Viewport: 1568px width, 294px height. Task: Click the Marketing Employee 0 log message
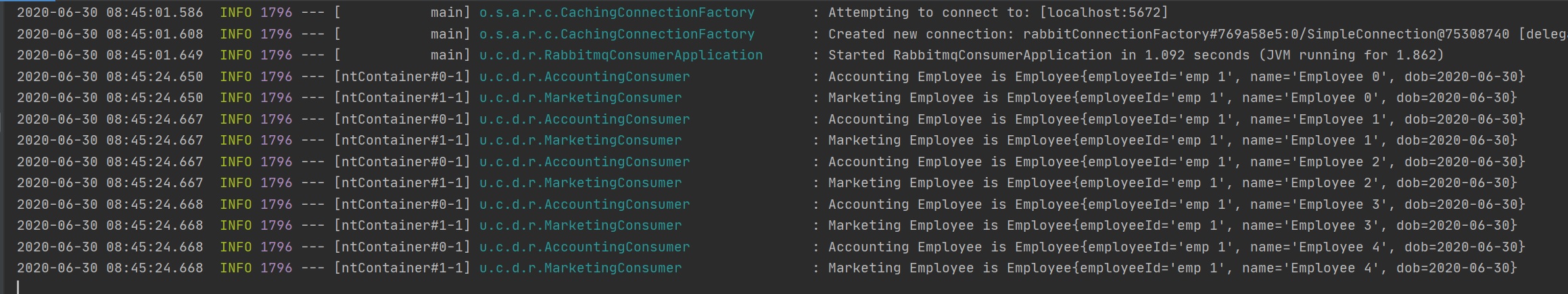[x=1172, y=98]
